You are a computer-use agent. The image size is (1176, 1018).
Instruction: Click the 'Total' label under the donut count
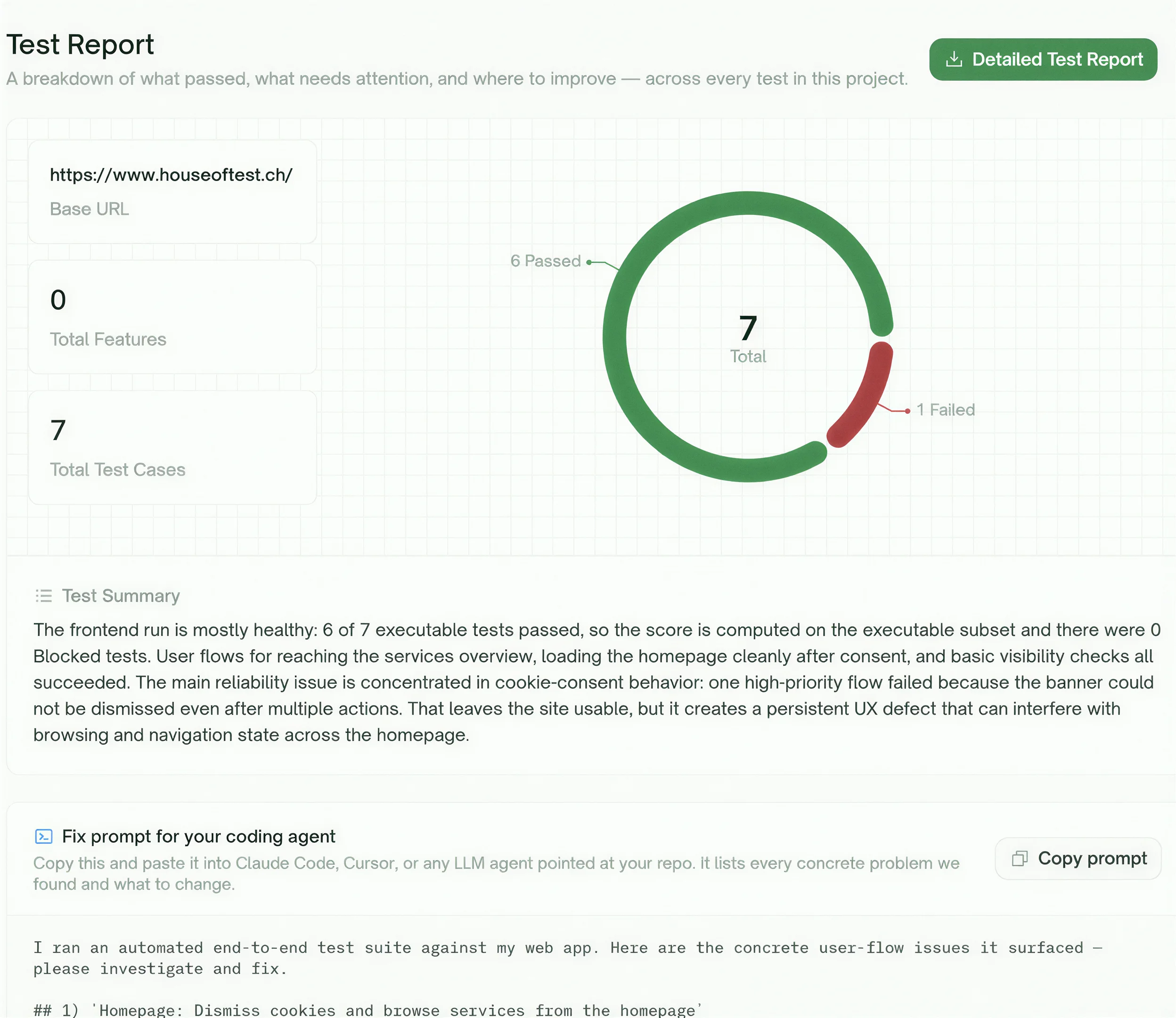click(748, 356)
